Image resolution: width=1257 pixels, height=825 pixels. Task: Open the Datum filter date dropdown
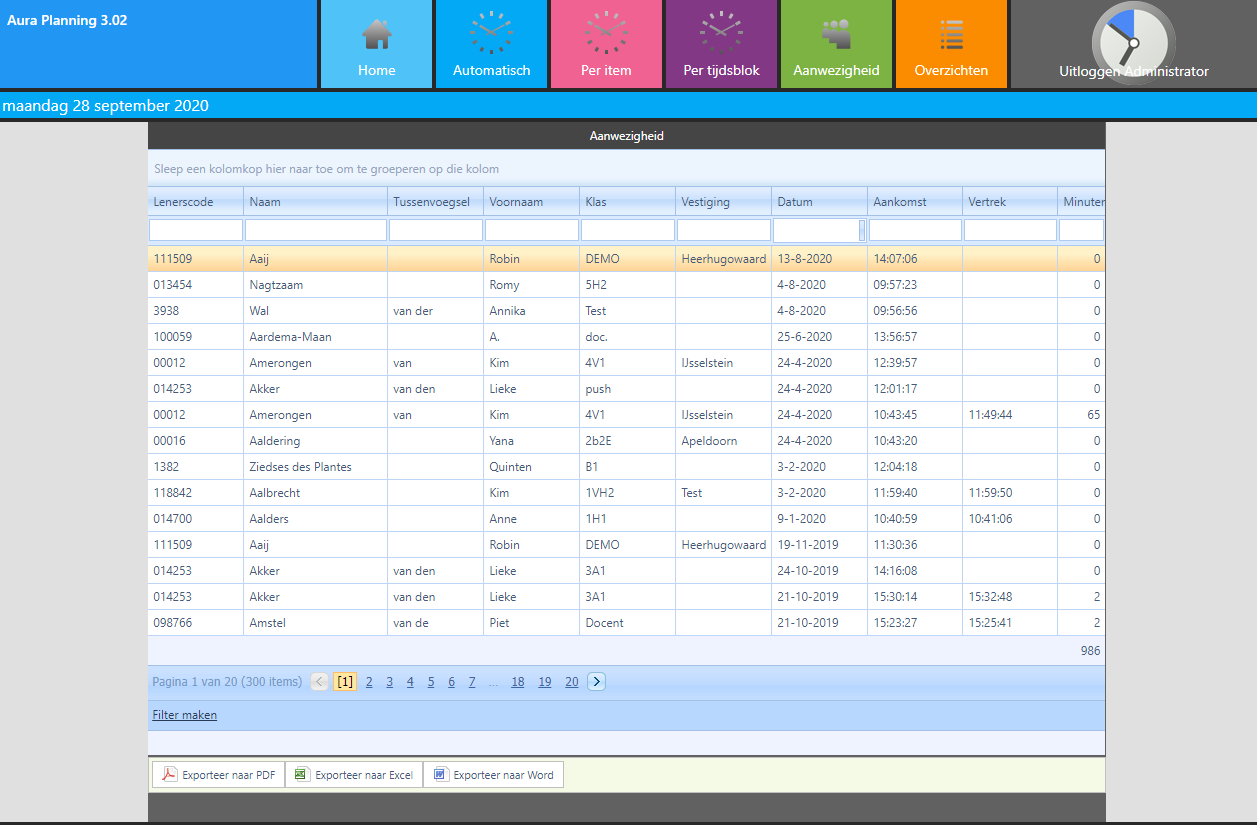(x=862, y=231)
